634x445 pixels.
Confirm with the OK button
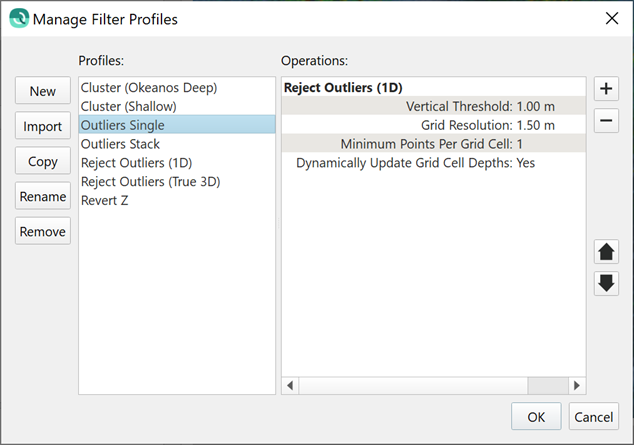coord(536,416)
